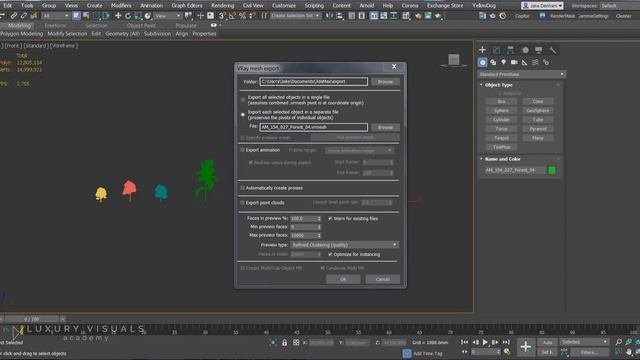Click the Zoom viewport navigation icon

tap(619, 342)
